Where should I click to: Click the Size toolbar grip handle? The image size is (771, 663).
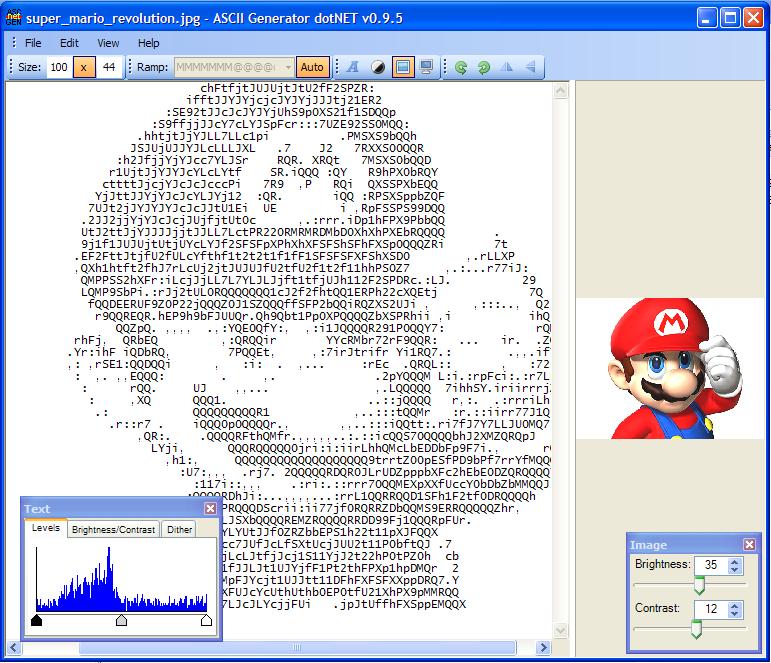tap(11, 67)
